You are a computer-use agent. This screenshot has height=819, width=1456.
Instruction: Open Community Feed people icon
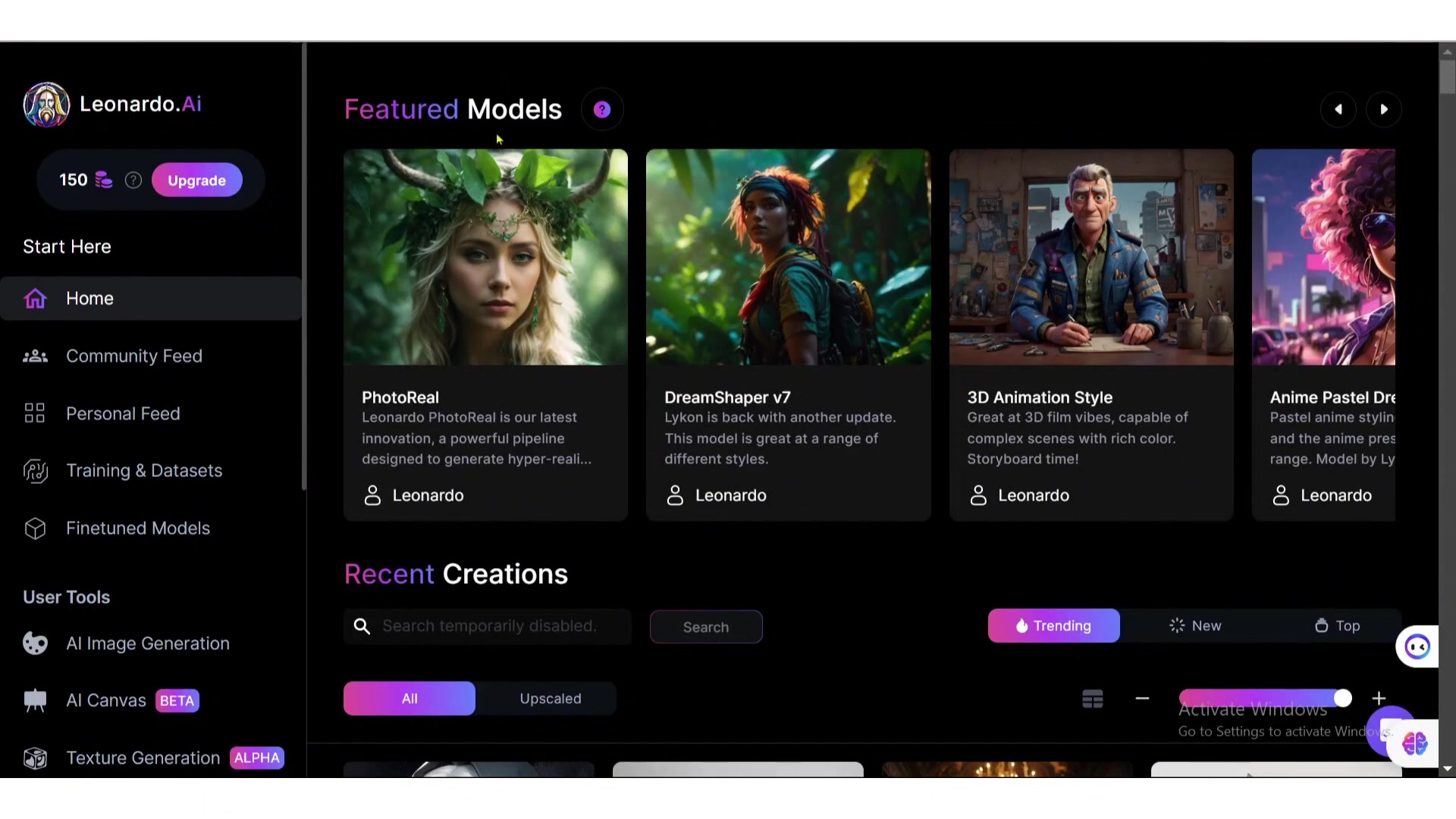click(x=35, y=356)
